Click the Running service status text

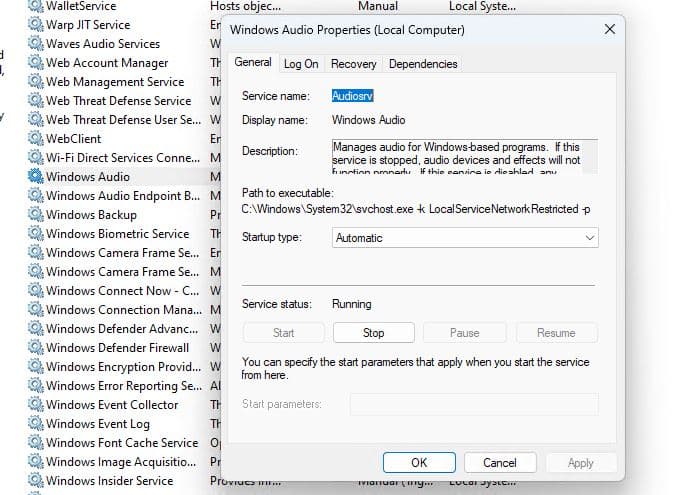coord(352,304)
